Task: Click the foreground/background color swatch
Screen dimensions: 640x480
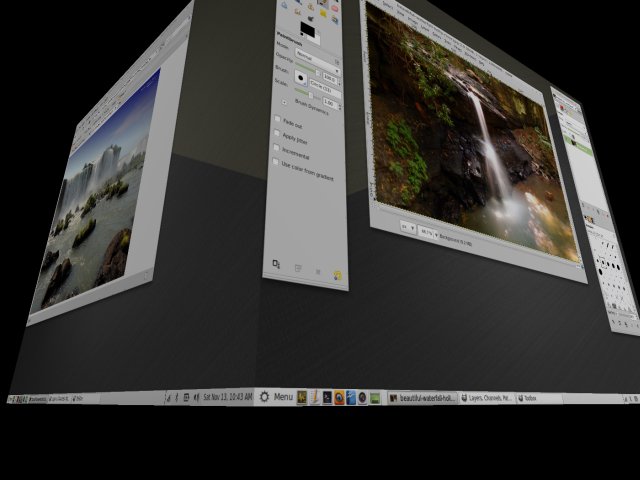Action: (308, 29)
